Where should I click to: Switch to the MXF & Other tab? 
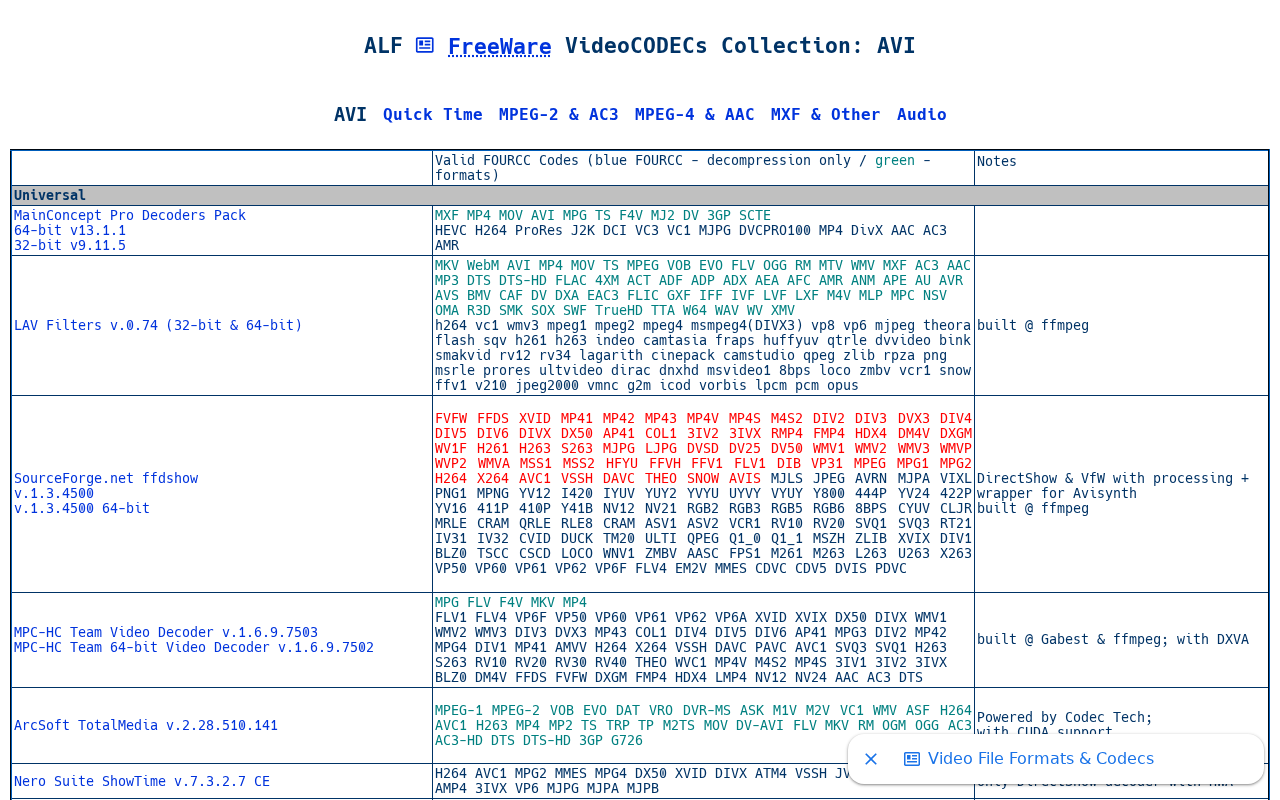tap(826, 114)
